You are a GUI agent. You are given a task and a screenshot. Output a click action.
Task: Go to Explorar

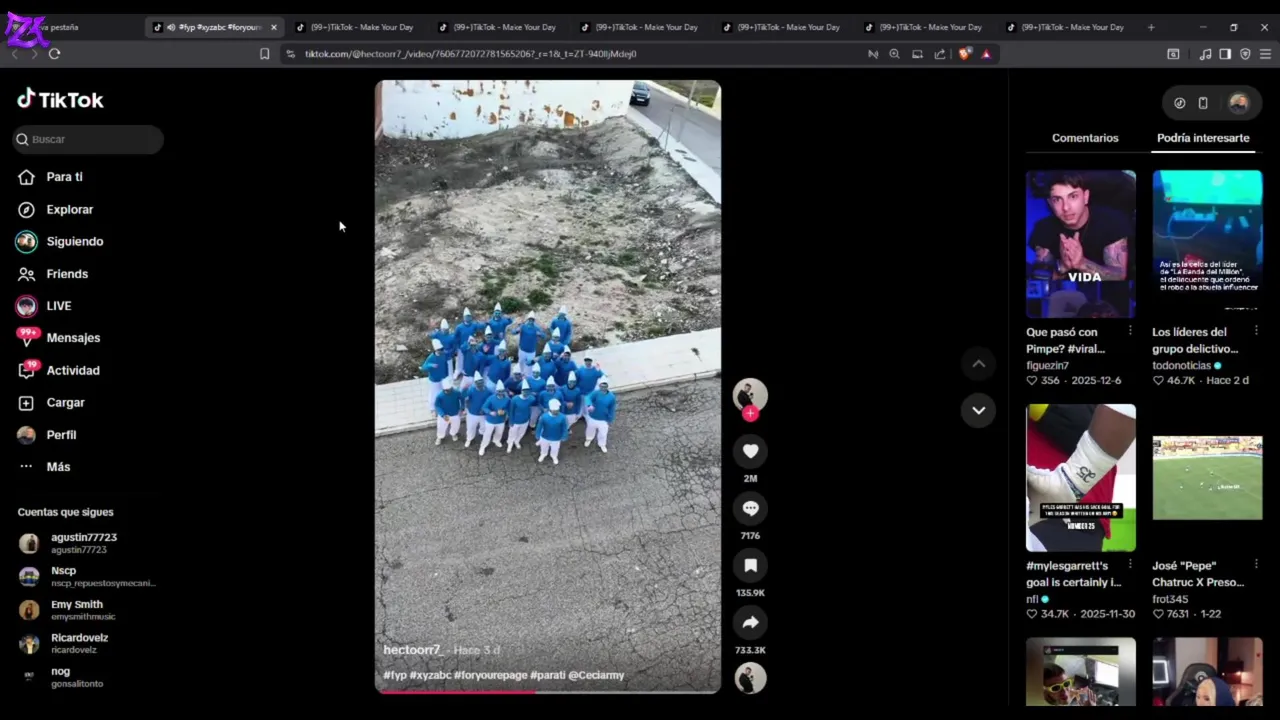coord(55,209)
